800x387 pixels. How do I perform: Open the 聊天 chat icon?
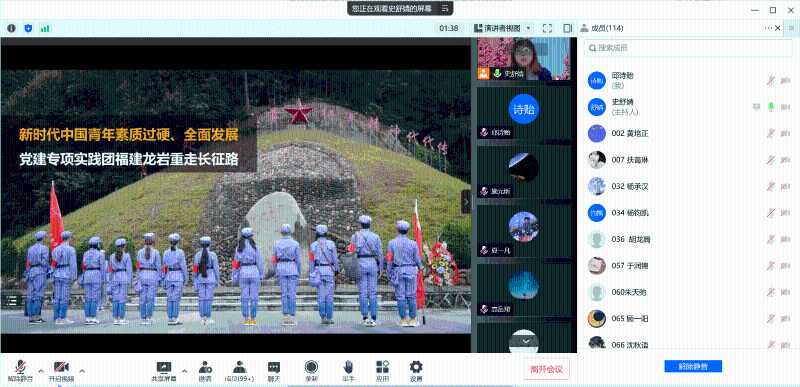click(x=274, y=371)
